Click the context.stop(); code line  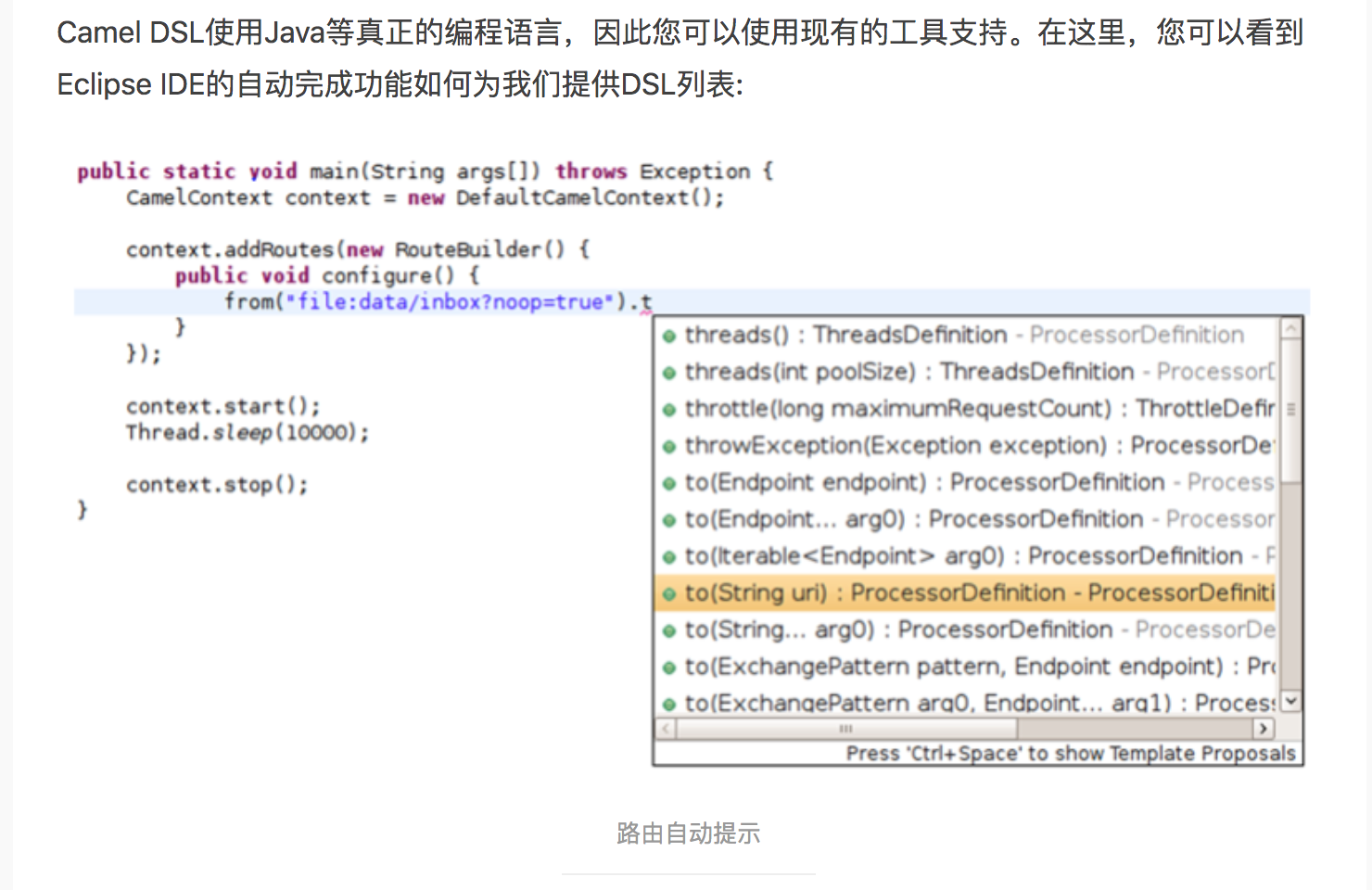[x=217, y=485]
